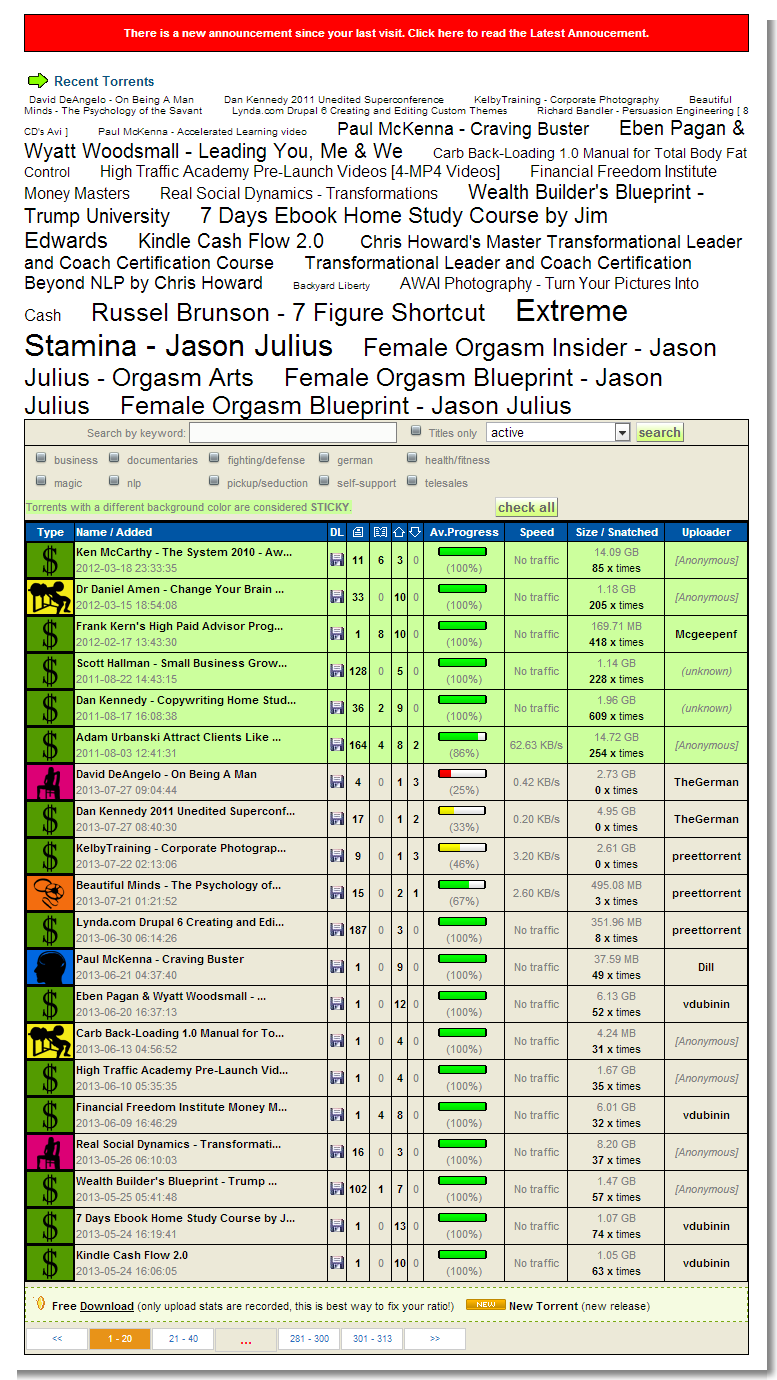This screenshot has height=1380, width=777.
Task: Check the health/fitness category checkbox
Action: (x=413, y=458)
